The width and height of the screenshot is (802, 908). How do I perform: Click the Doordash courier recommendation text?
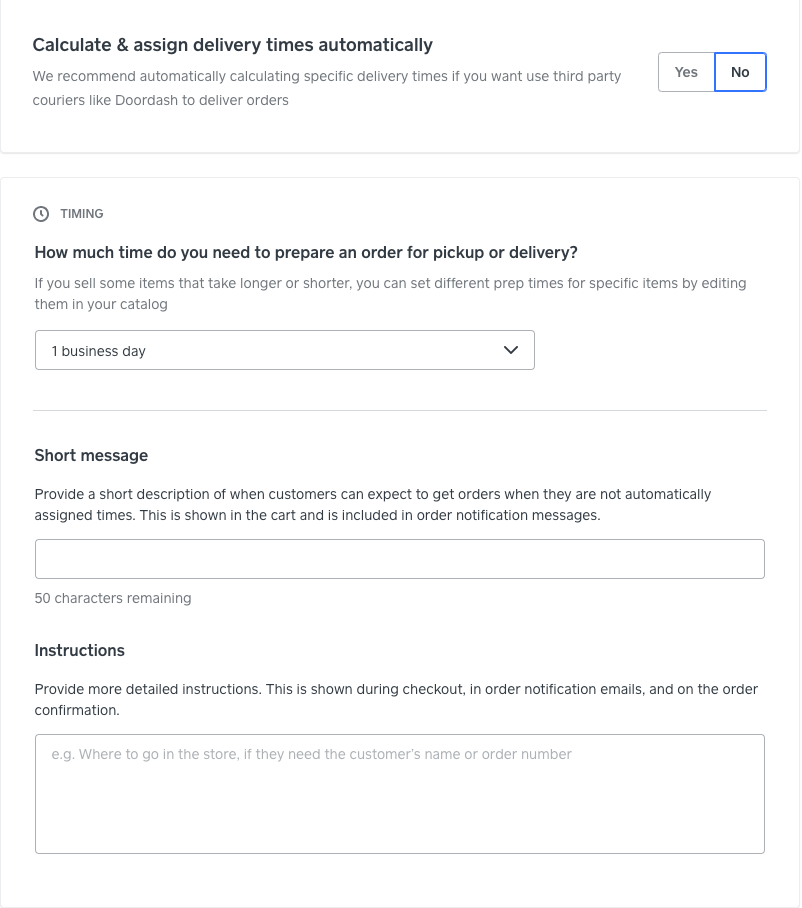pos(326,88)
